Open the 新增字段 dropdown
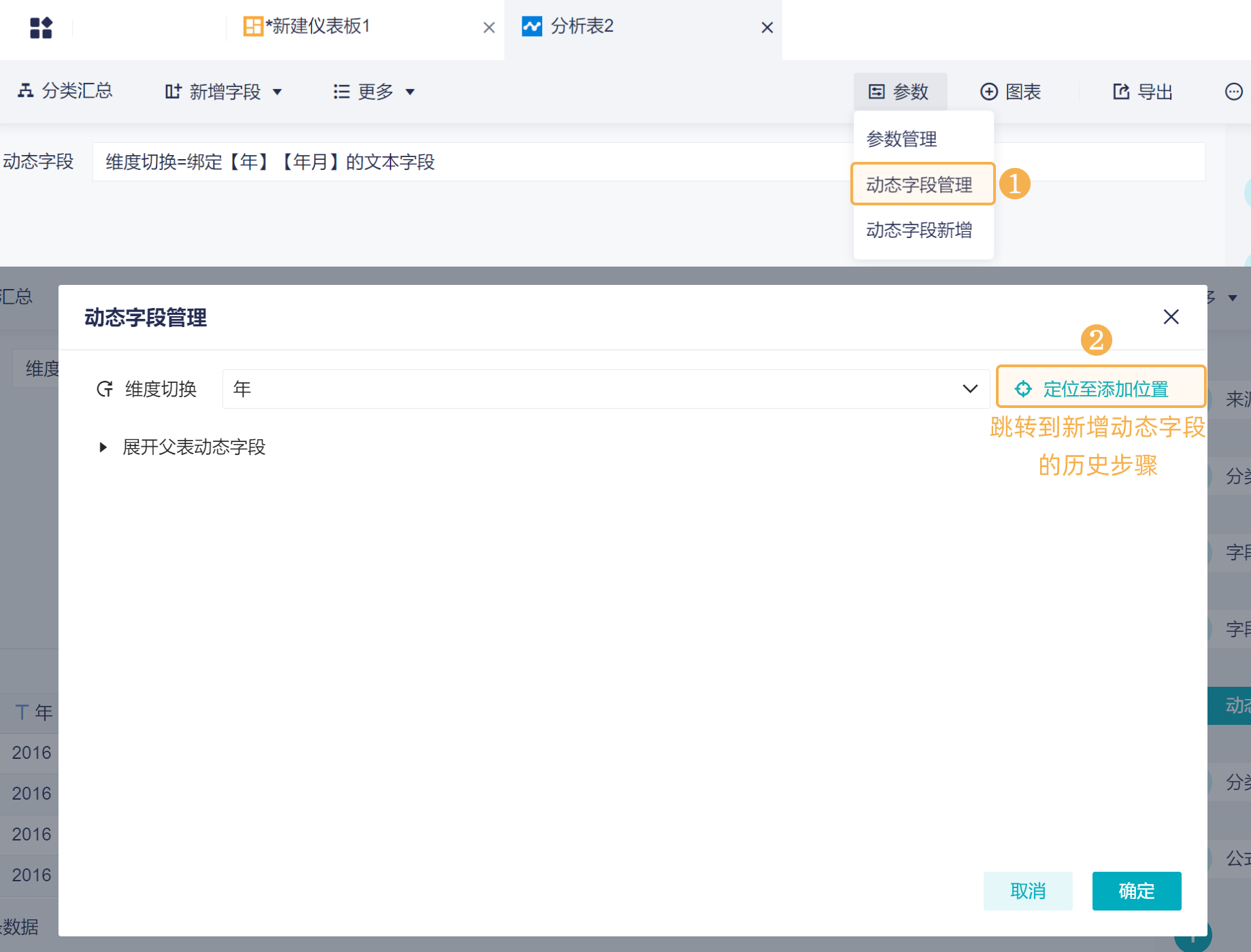Image resolution: width=1251 pixels, height=952 pixels. pyautogui.click(x=223, y=92)
